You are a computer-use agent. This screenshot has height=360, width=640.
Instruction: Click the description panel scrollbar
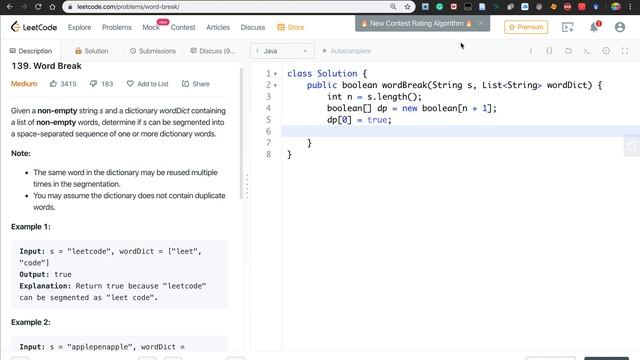[241, 133]
